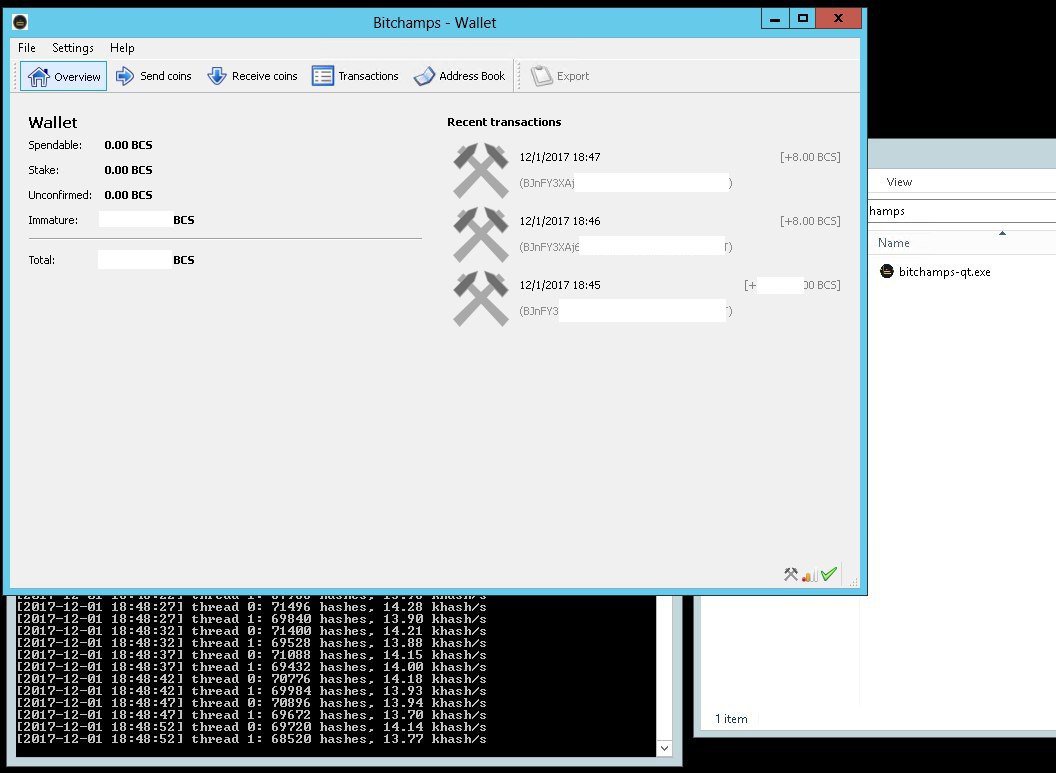Click the network connections signal icon
The width and height of the screenshot is (1056, 773).
(x=810, y=574)
